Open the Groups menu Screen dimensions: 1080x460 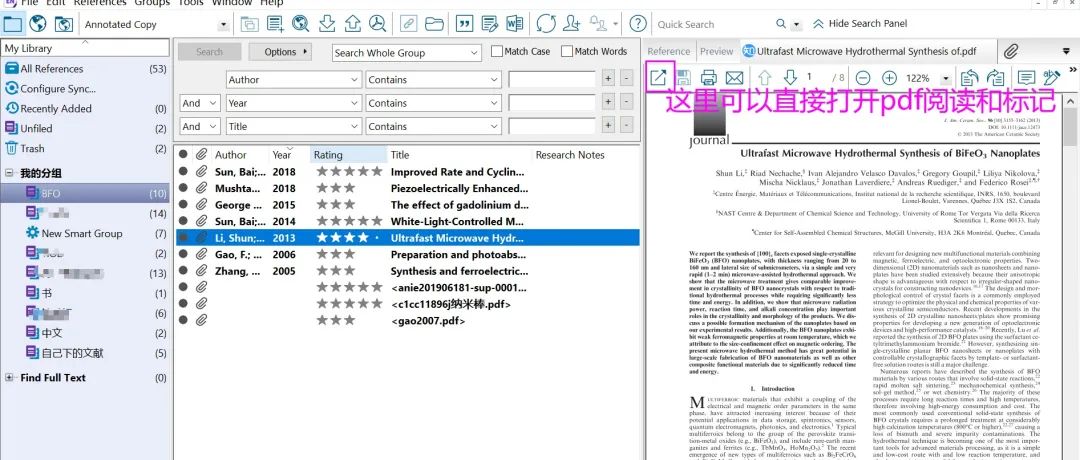[152, 3]
